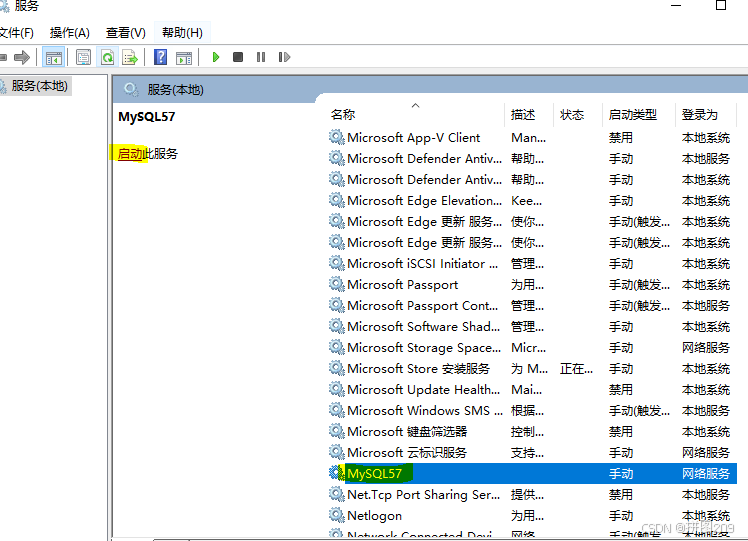This screenshot has height=541, width=748.
Task: Click the Kee... description of Edge Elevation
Action: (527, 201)
